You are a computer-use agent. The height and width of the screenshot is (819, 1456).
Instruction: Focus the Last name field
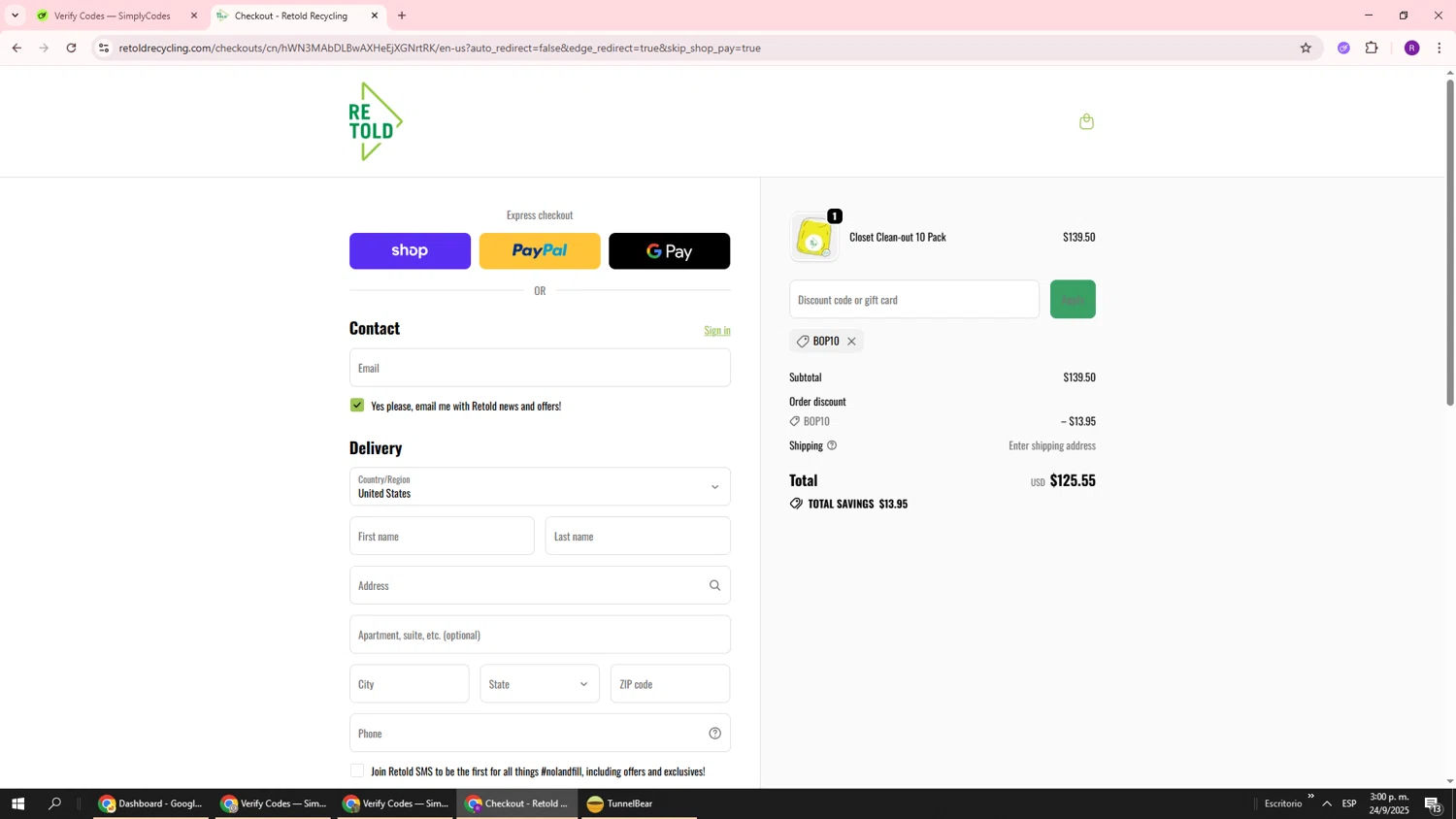pos(638,537)
